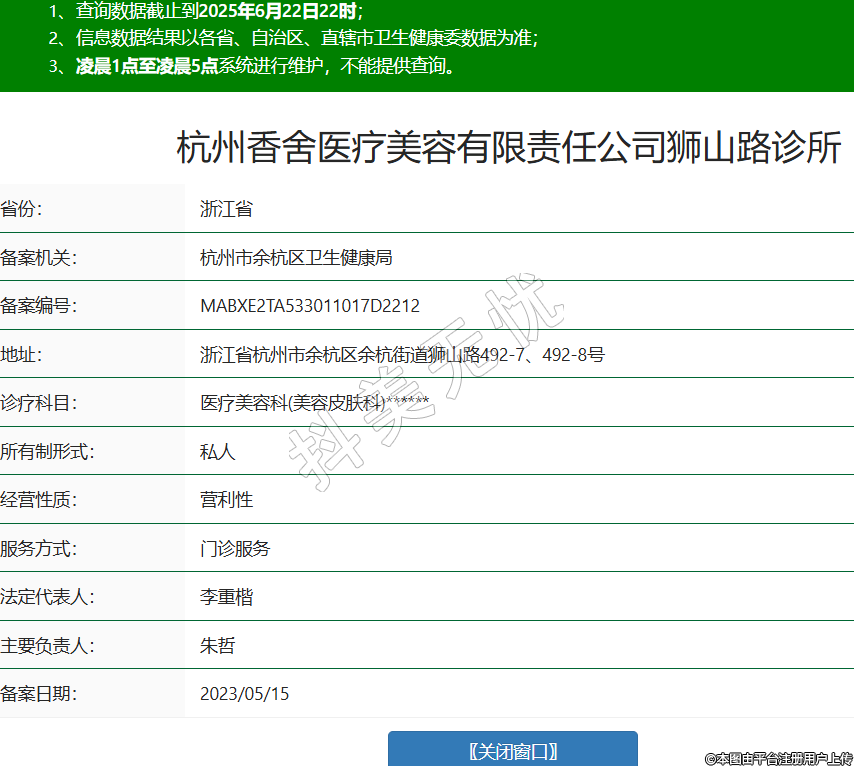Click the clinic name heading 杭州香舍医疗美容
854x766 pixels.
(x=508, y=148)
